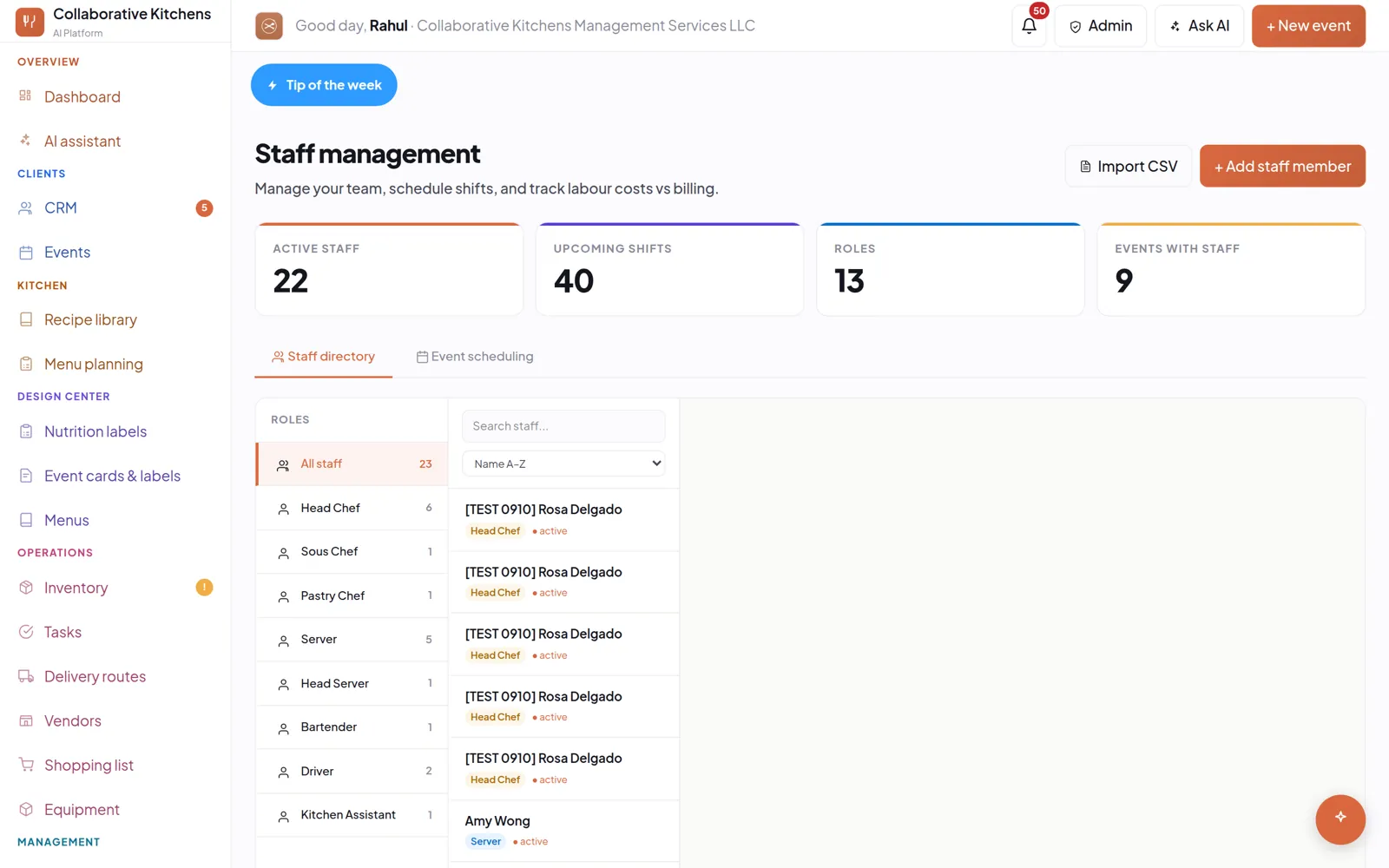Click the Delivery routes truck icon
This screenshot has height=868, width=1389.
[26, 676]
